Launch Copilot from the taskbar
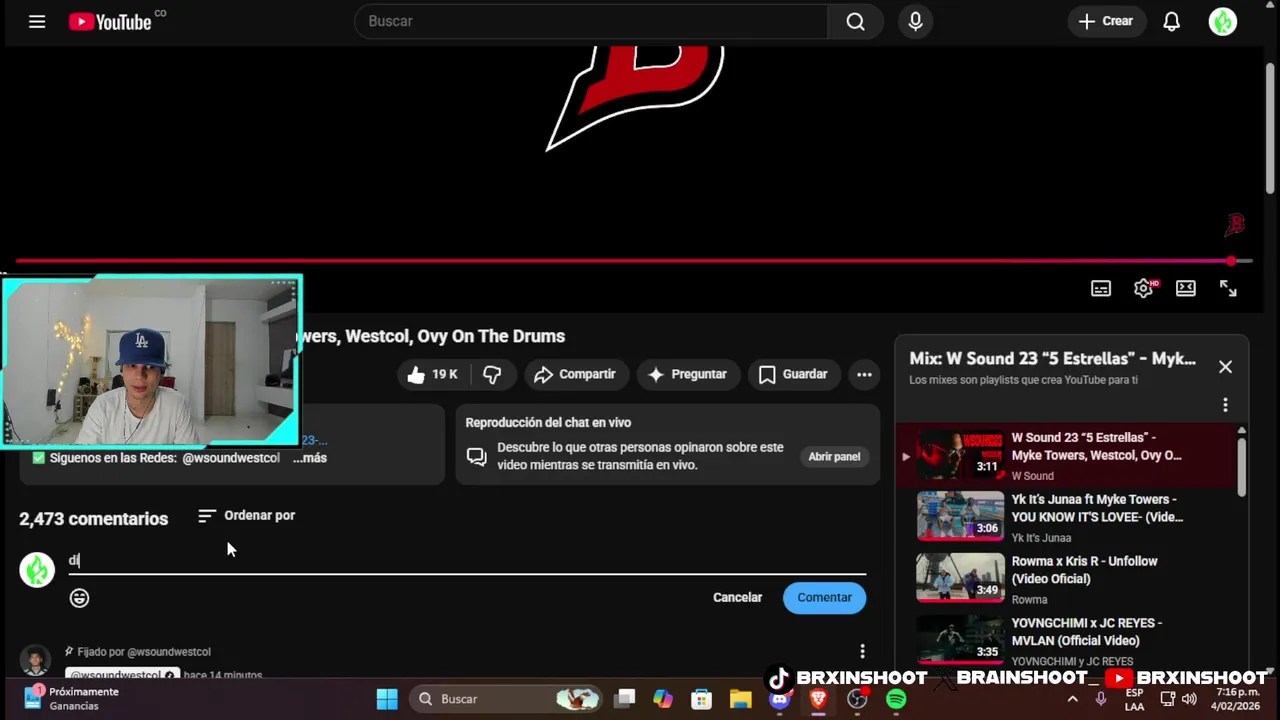The height and width of the screenshot is (720, 1280). (663, 699)
